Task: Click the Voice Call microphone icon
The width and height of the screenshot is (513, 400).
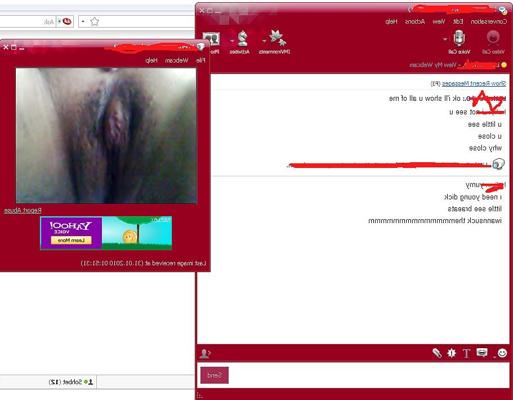Action: tap(459, 38)
